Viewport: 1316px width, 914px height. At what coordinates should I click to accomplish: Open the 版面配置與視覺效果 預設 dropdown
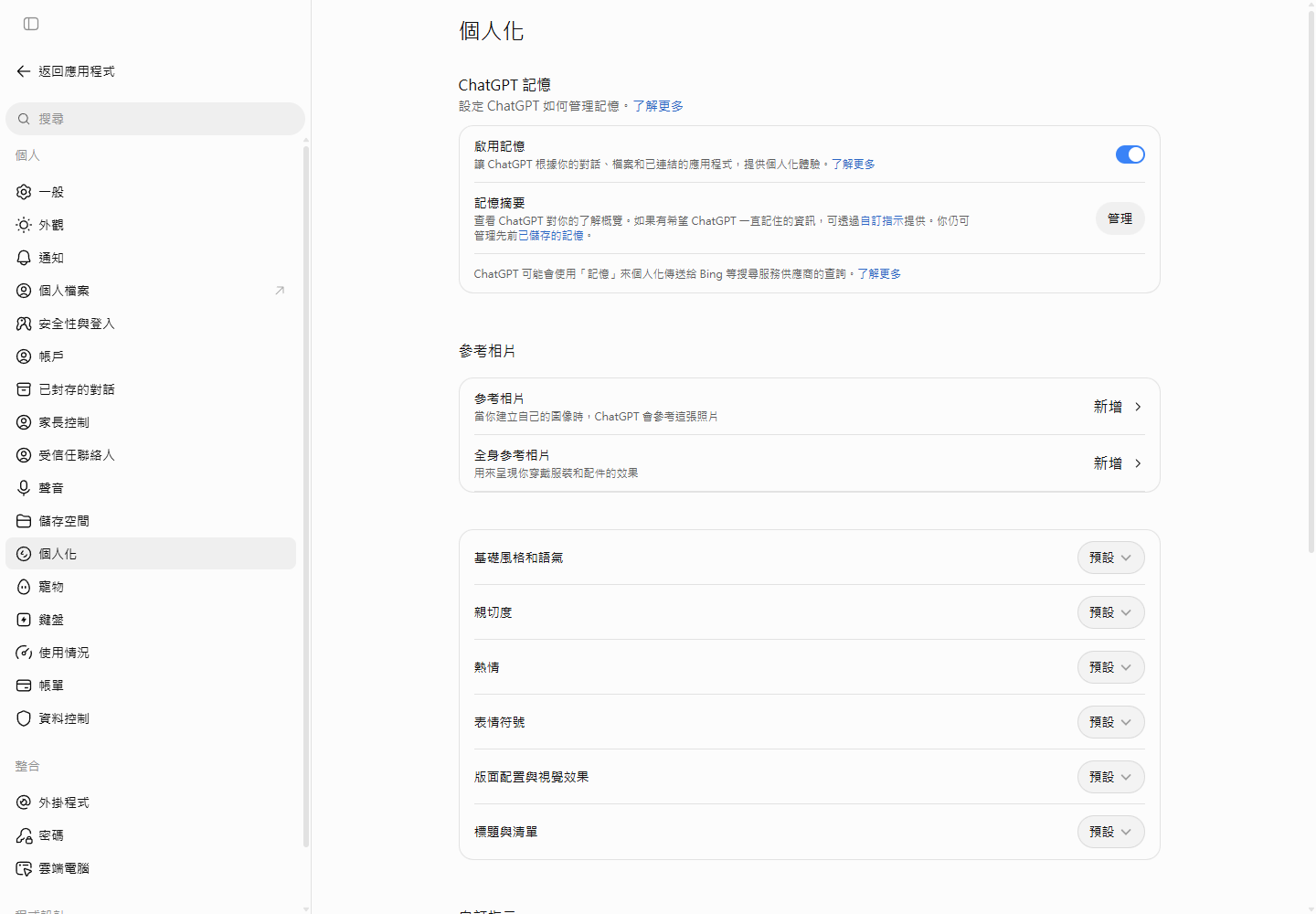[x=1110, y=777]
